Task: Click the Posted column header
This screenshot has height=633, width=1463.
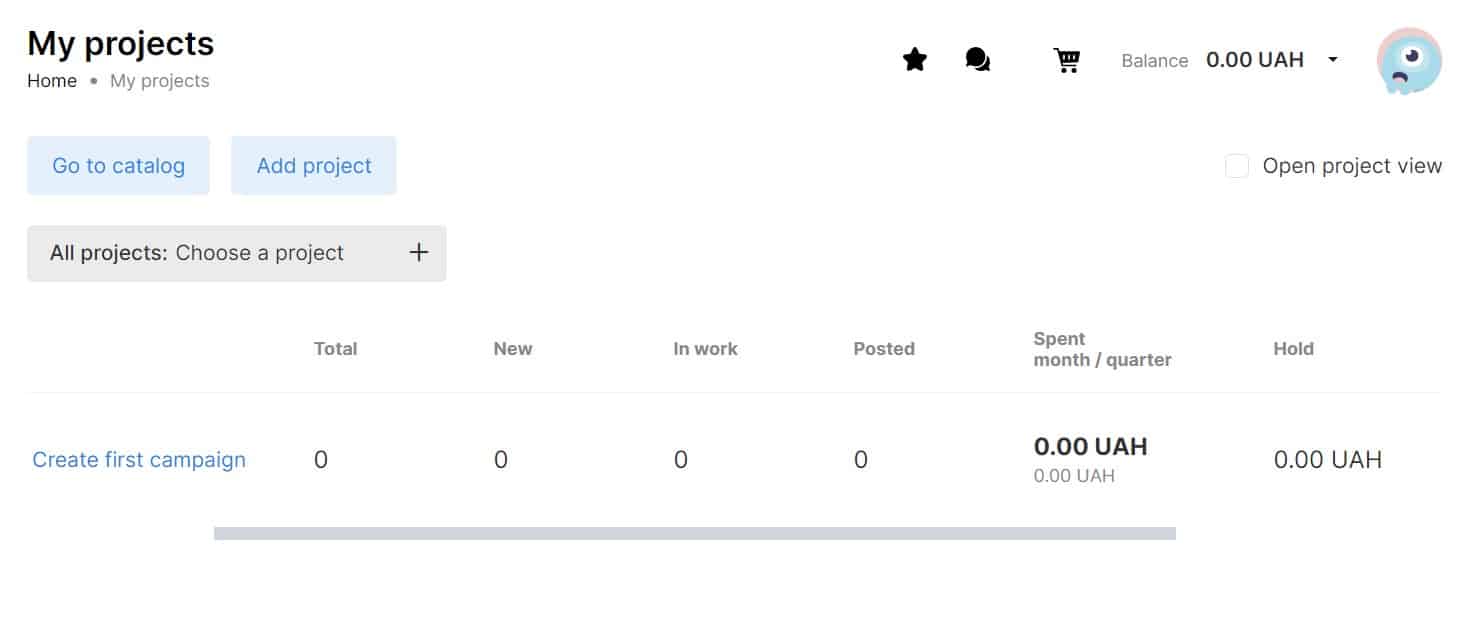Action: point(884,349)
